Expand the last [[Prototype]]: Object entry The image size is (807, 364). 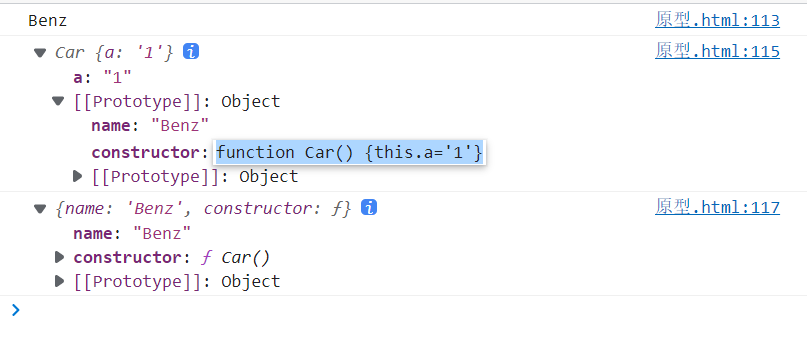[60, 281]
